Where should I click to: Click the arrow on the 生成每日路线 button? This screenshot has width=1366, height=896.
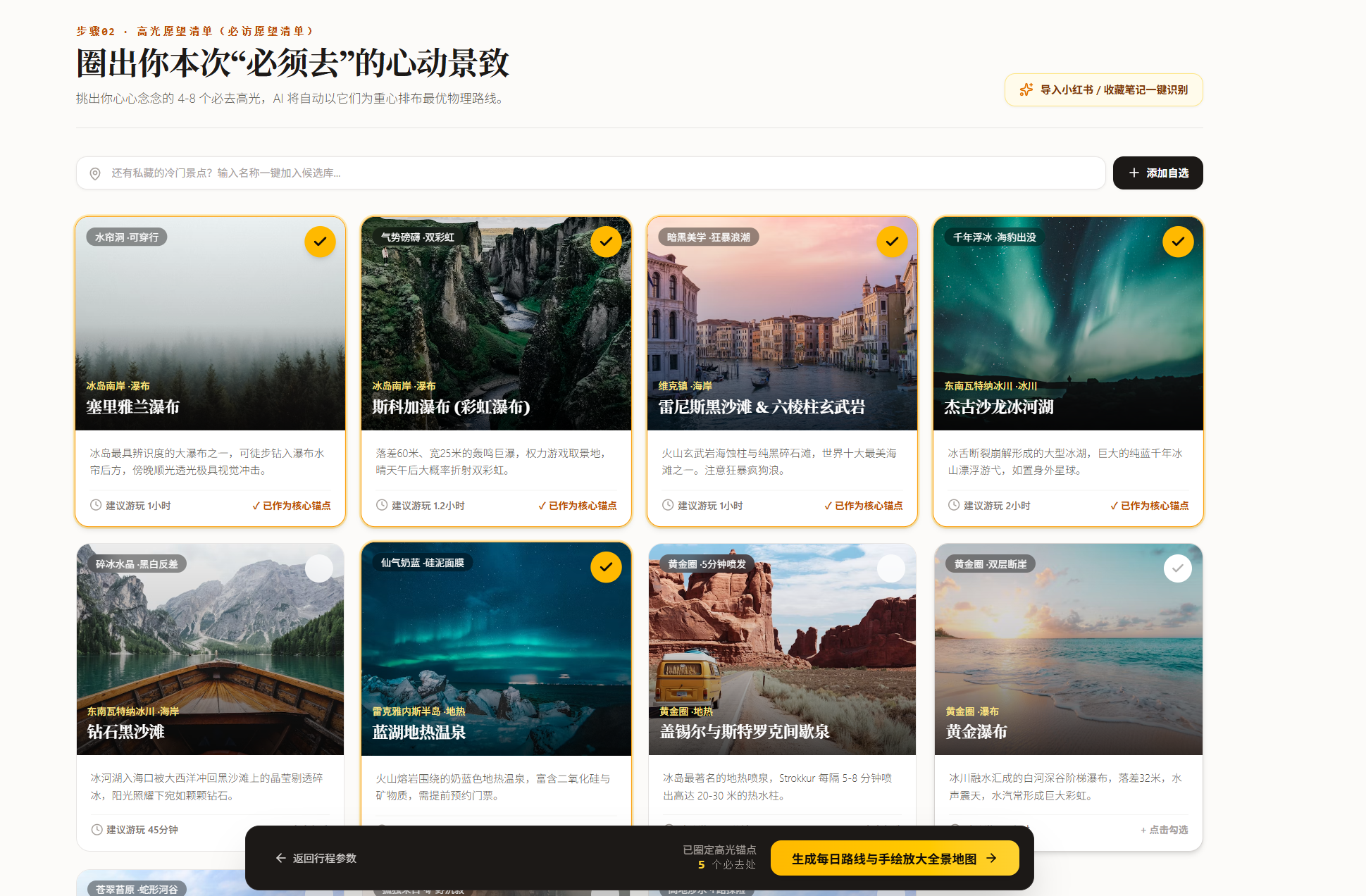tap(991, 858)
